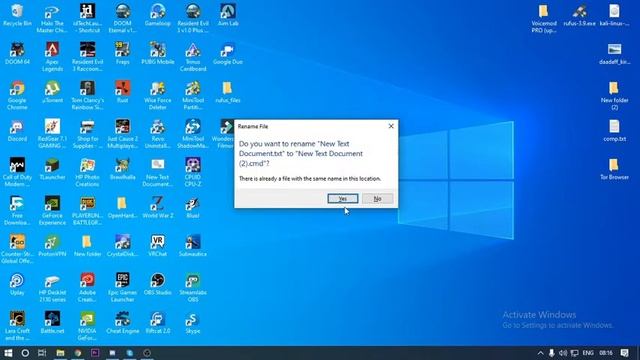The height and width of the screenshot is (360, 640).
Task: Select the Streamlabs OBS desktop icon
Action: coord(193,287)
